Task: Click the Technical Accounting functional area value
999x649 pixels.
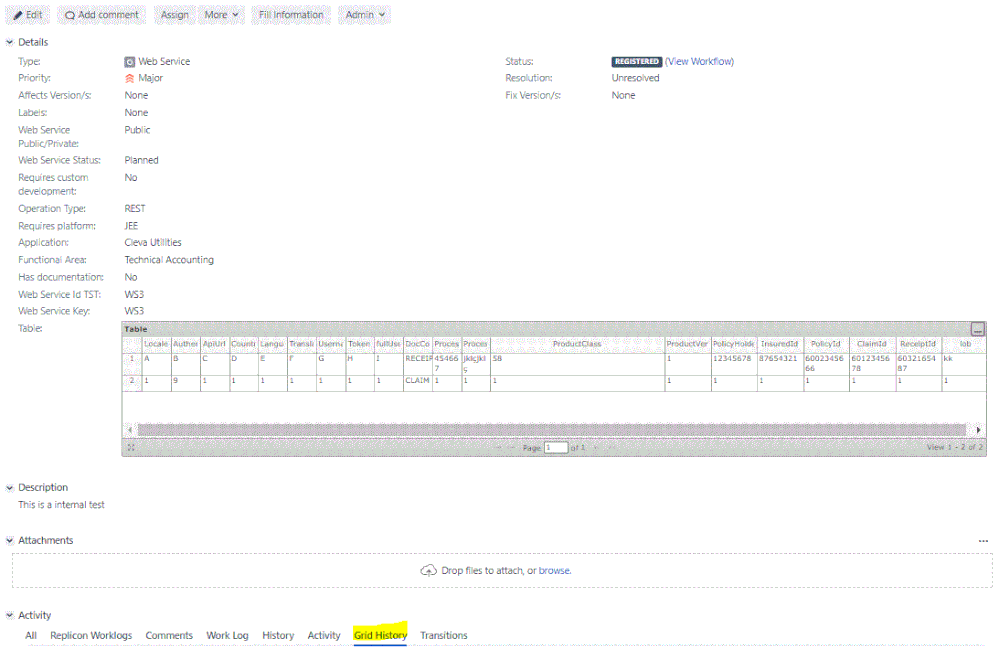Action: [169, 260]
